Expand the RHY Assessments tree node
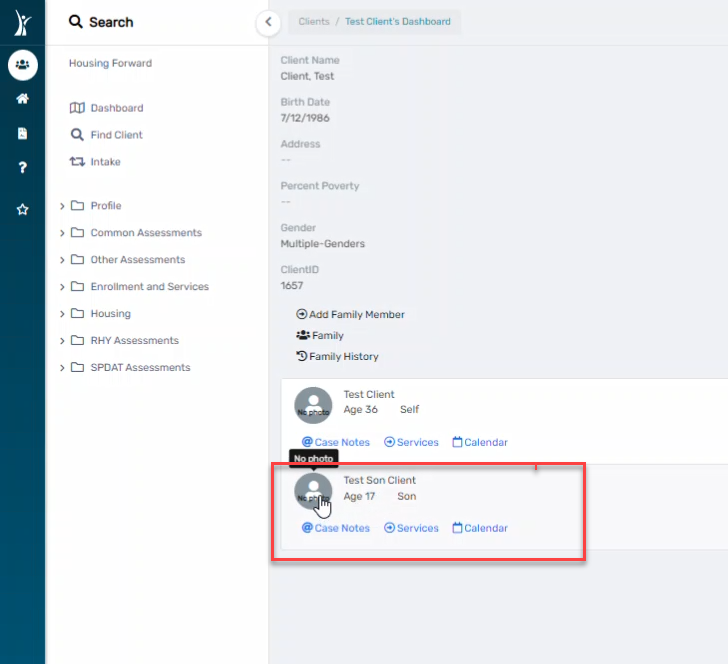This screenshot has width=728, height=664. (62, 340)
